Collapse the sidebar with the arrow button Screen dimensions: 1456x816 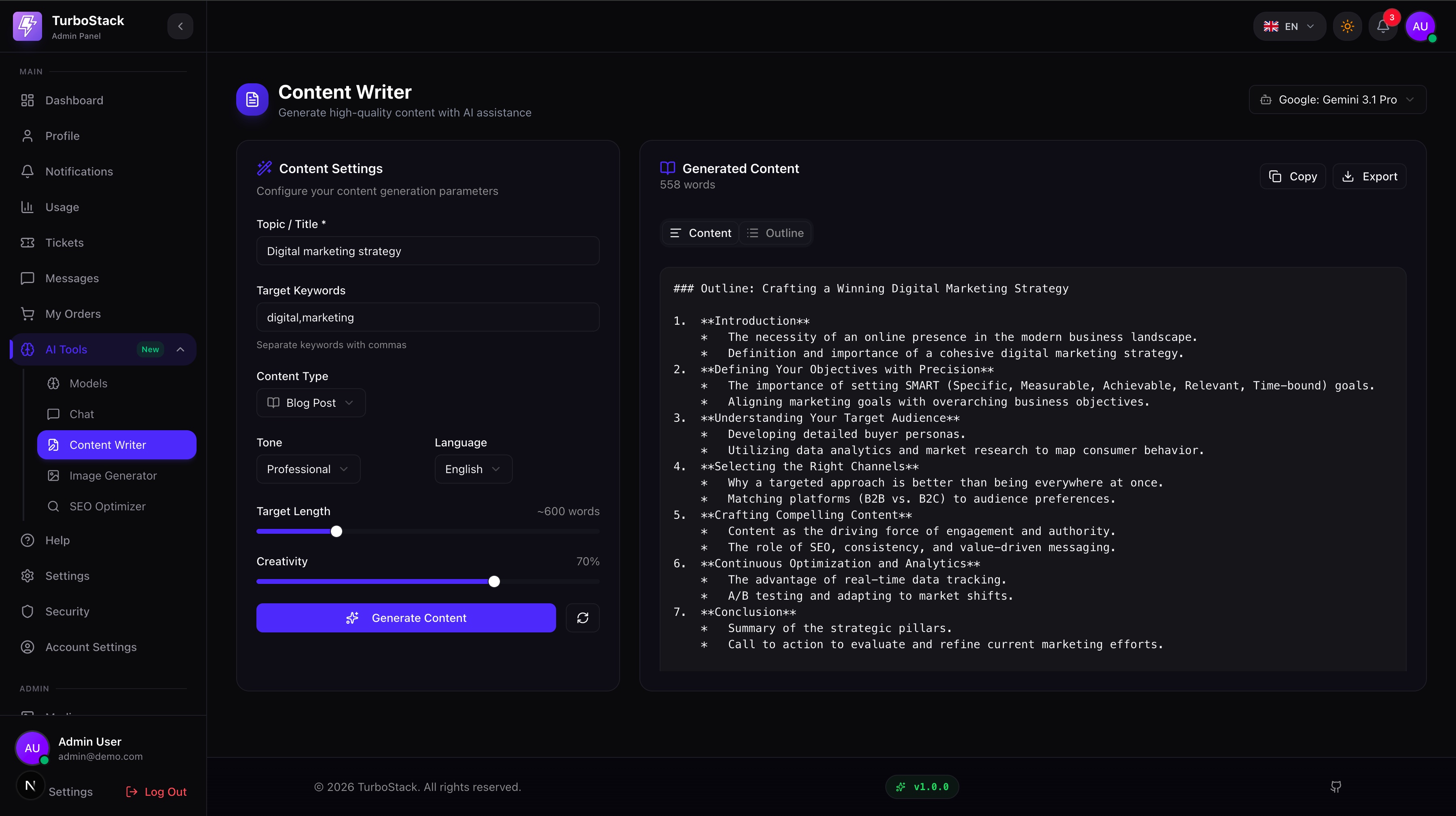[x=180, y=27]
